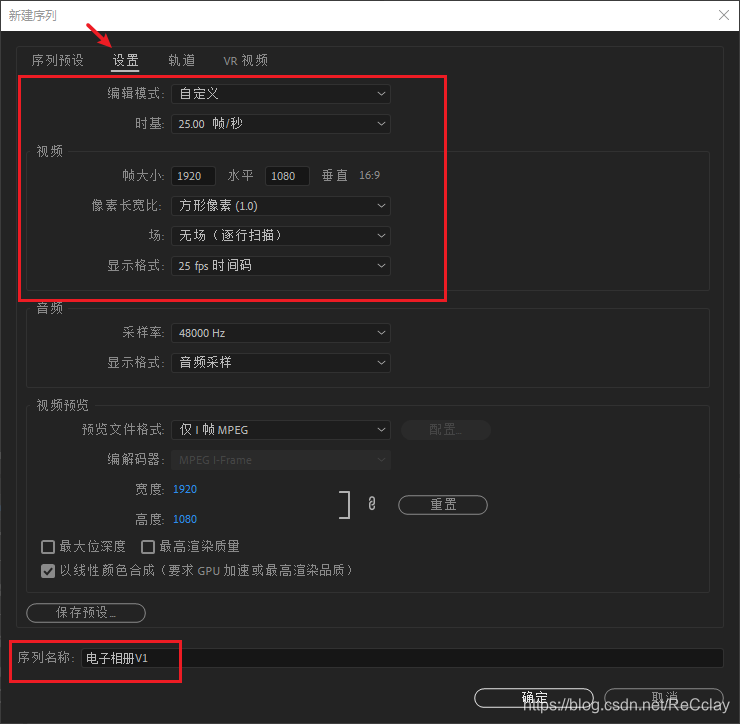Viewport: 740px width, 724px height.
Task: Switch to 轨道 tab
Action: [x=182, y=60]
